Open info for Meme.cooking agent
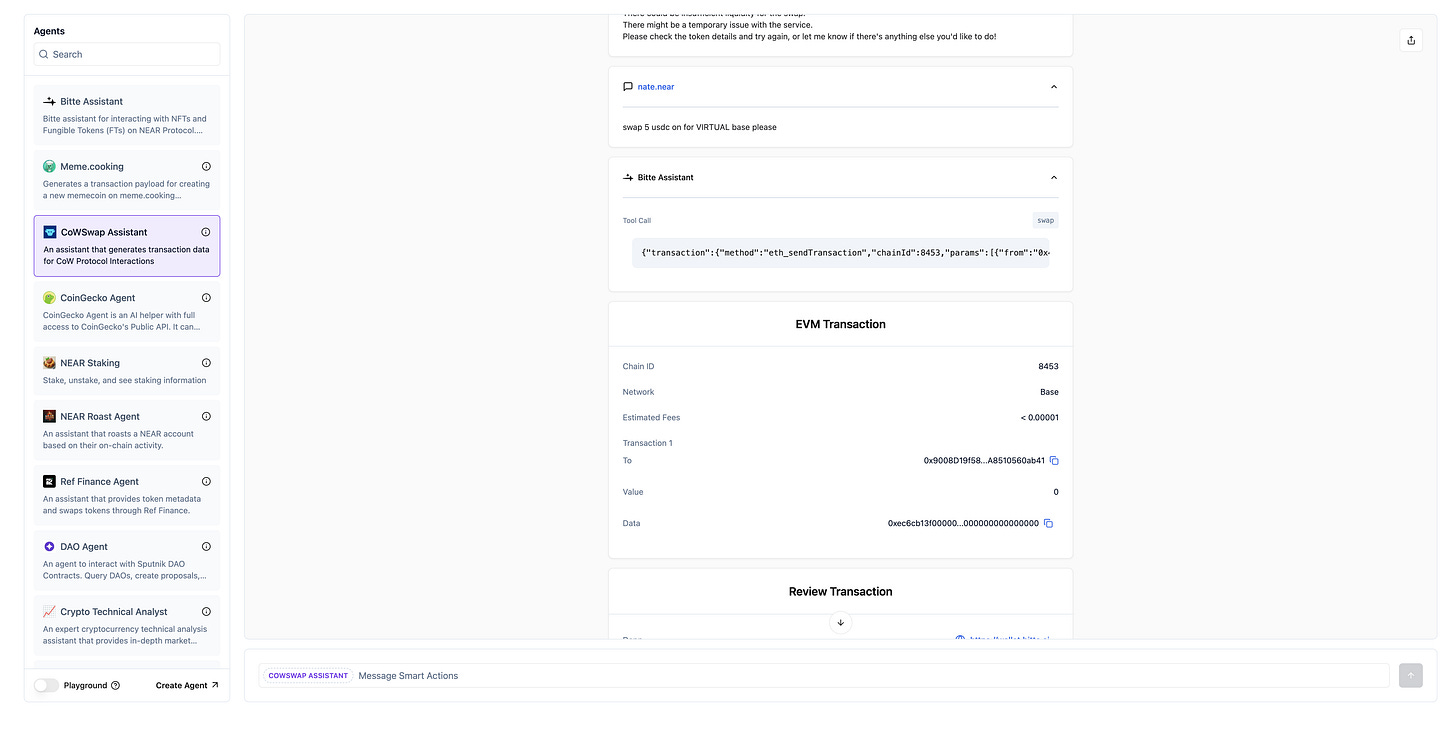Viewport: 1456px width, 736px height. [x=206, y=167]
